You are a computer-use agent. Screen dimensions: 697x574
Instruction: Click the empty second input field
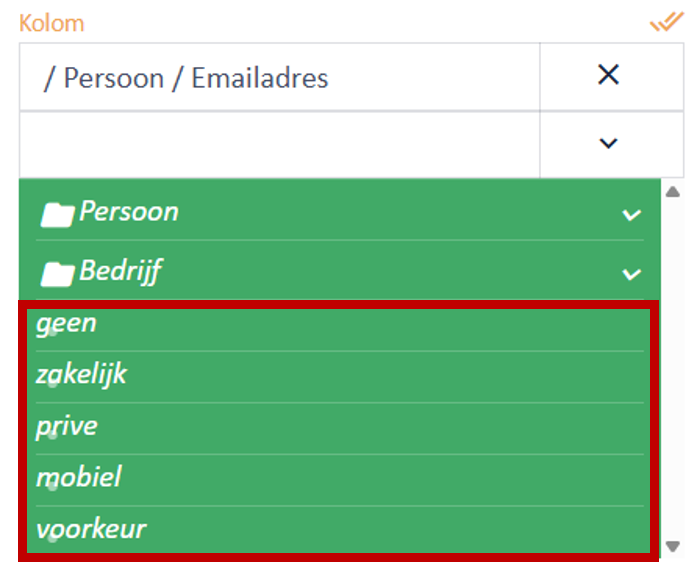280,145
